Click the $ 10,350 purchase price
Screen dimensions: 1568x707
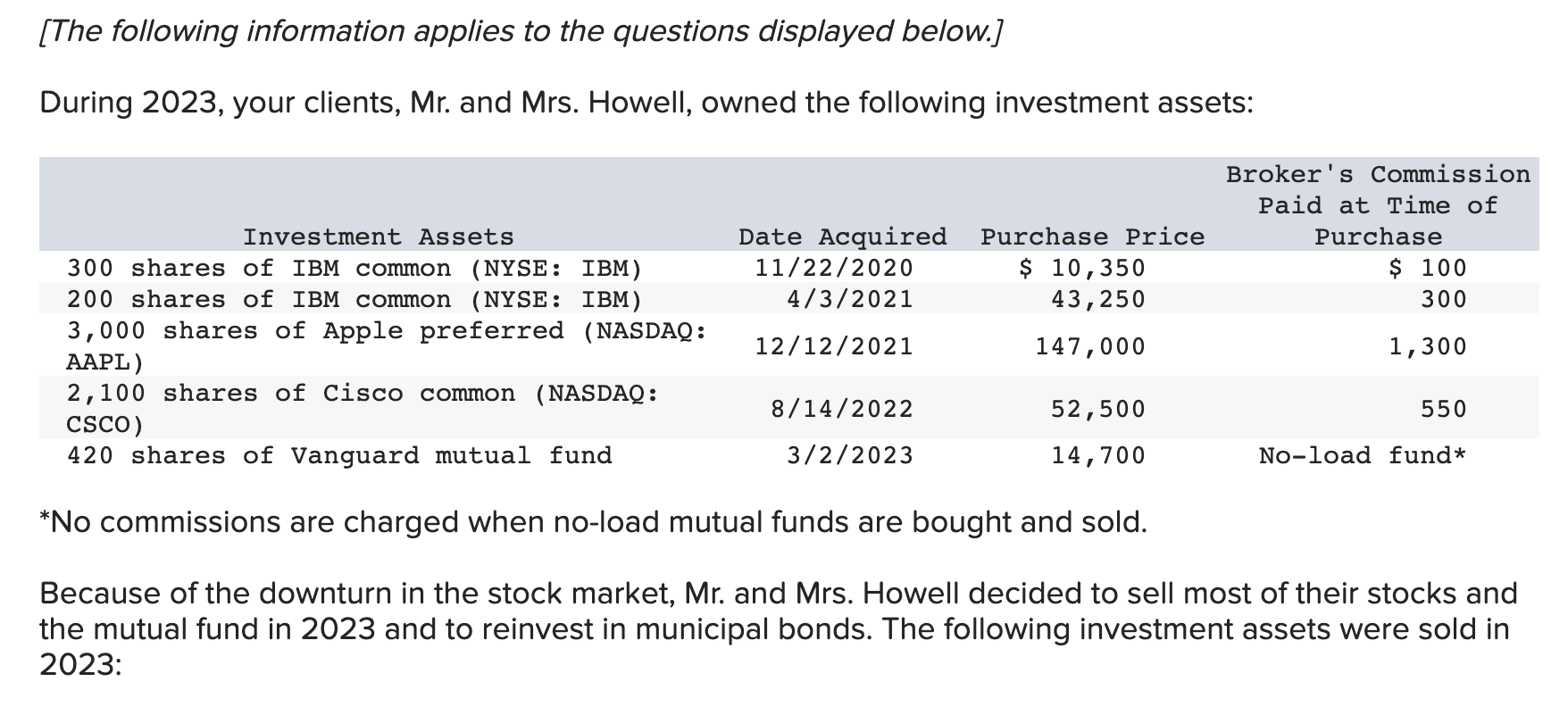1082,268
